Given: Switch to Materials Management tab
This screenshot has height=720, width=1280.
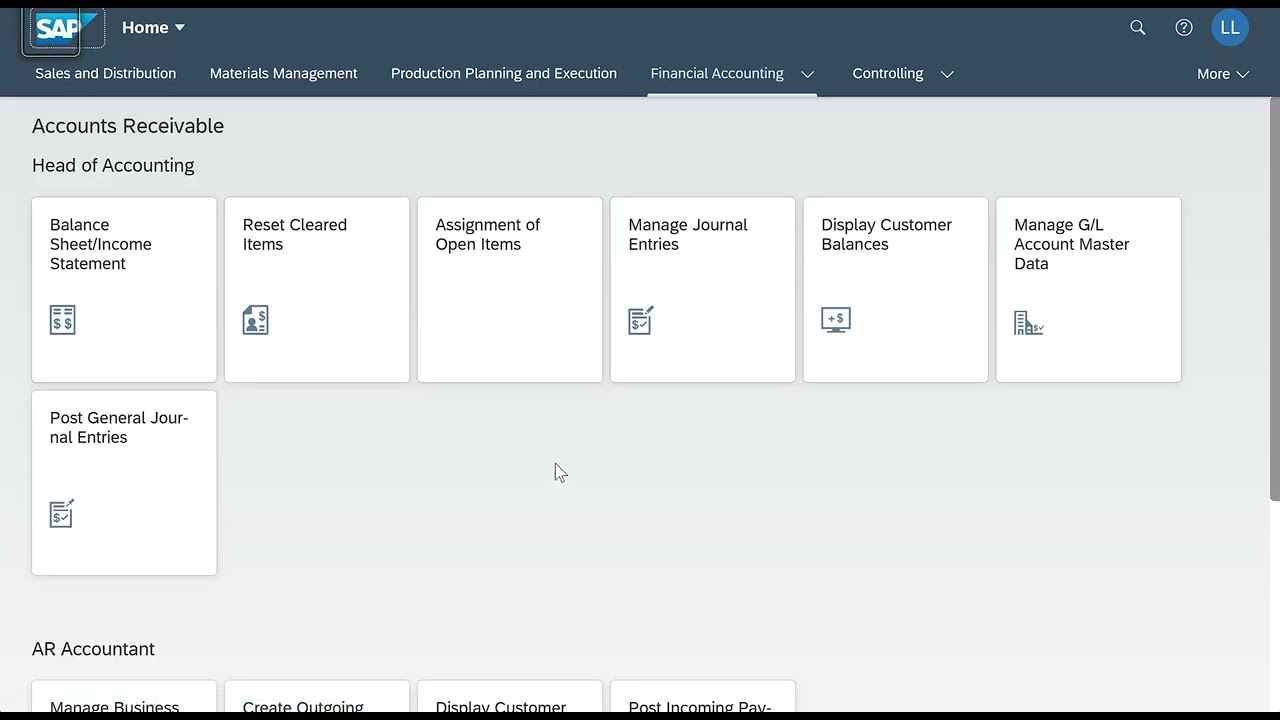Looking at the screenshot, I should click(x=283, y=73).
